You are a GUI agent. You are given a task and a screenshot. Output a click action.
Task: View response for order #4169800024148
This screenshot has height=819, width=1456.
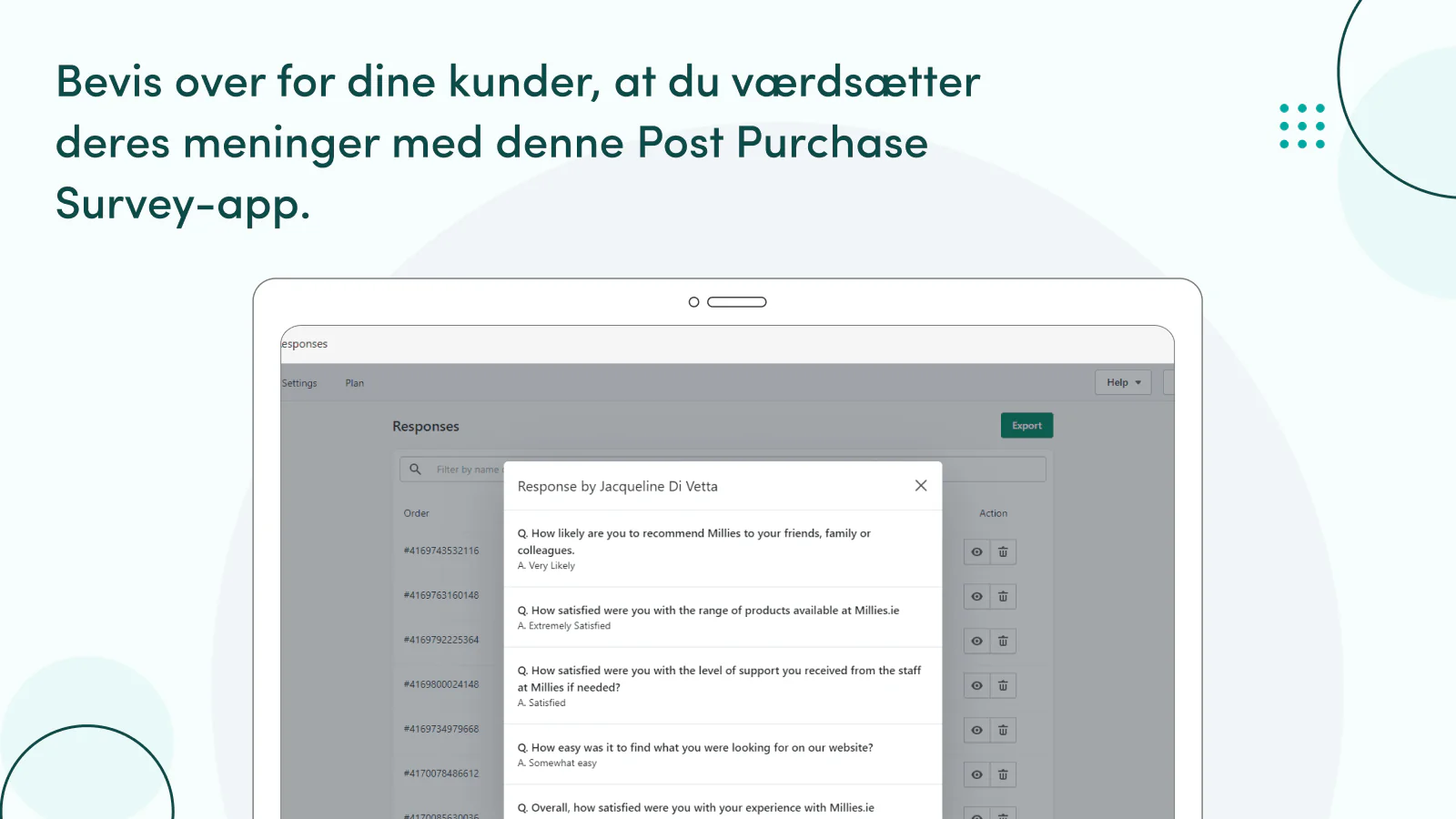(x=976, y=686)
